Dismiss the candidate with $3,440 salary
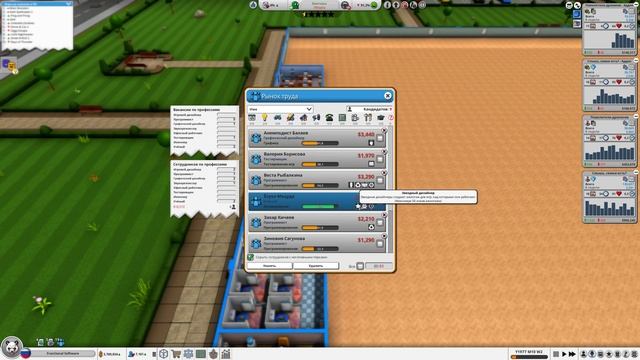 click(384, 130)
